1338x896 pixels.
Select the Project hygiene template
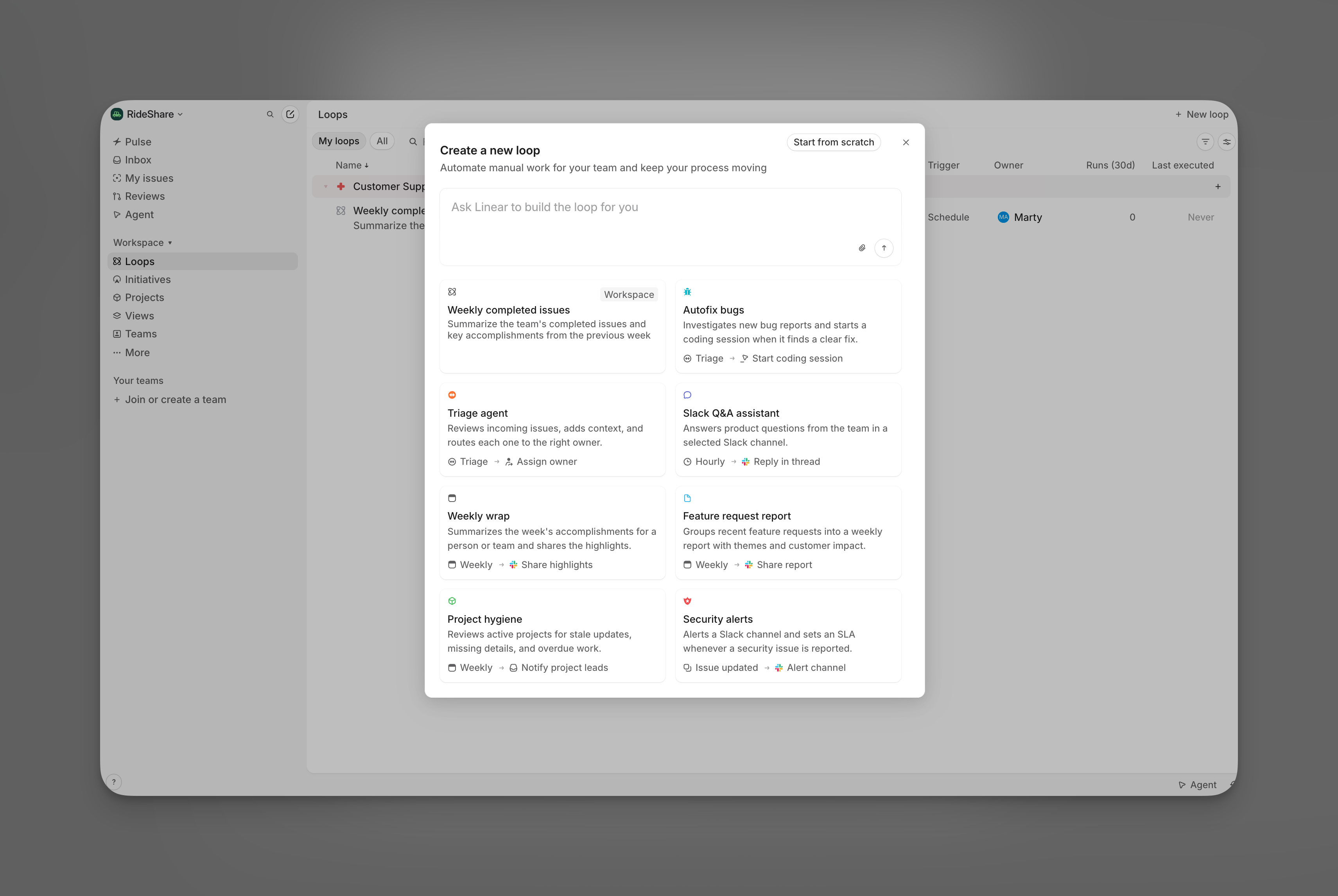tap(553, 635)
